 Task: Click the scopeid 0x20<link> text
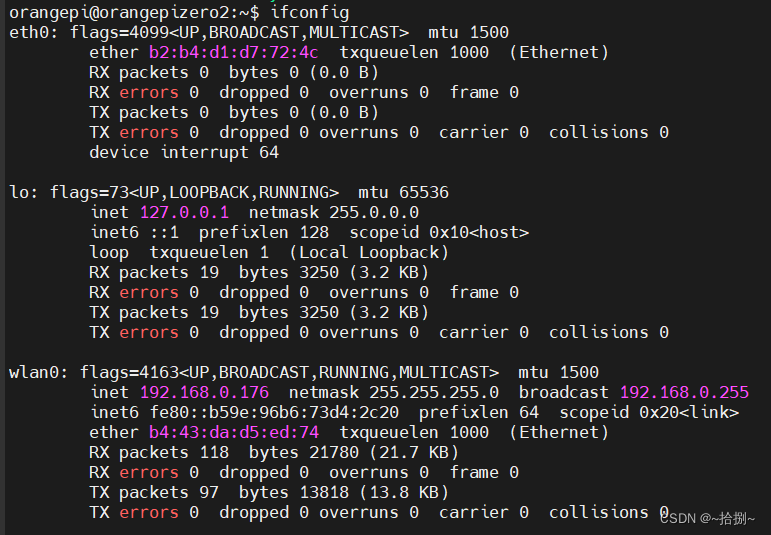coord(649,413)
